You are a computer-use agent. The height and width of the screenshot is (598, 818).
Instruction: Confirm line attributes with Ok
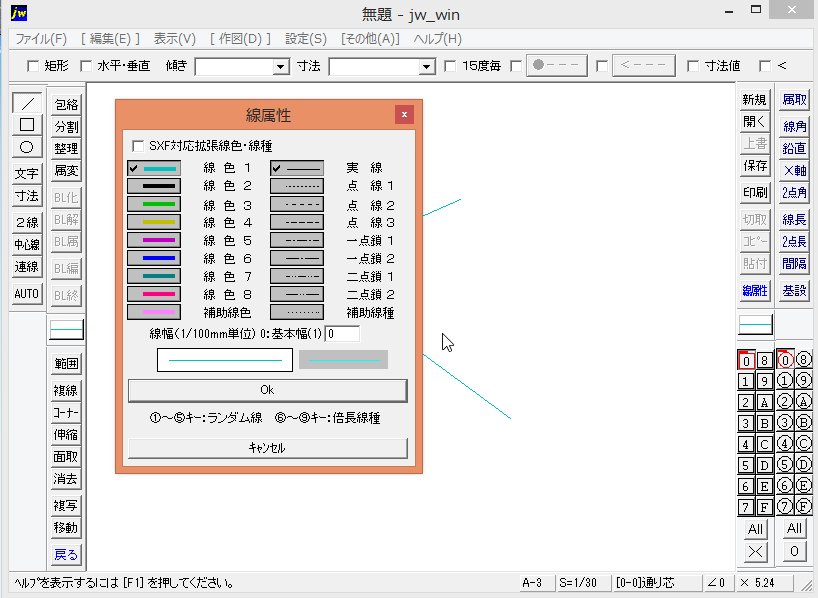[267, 390]
